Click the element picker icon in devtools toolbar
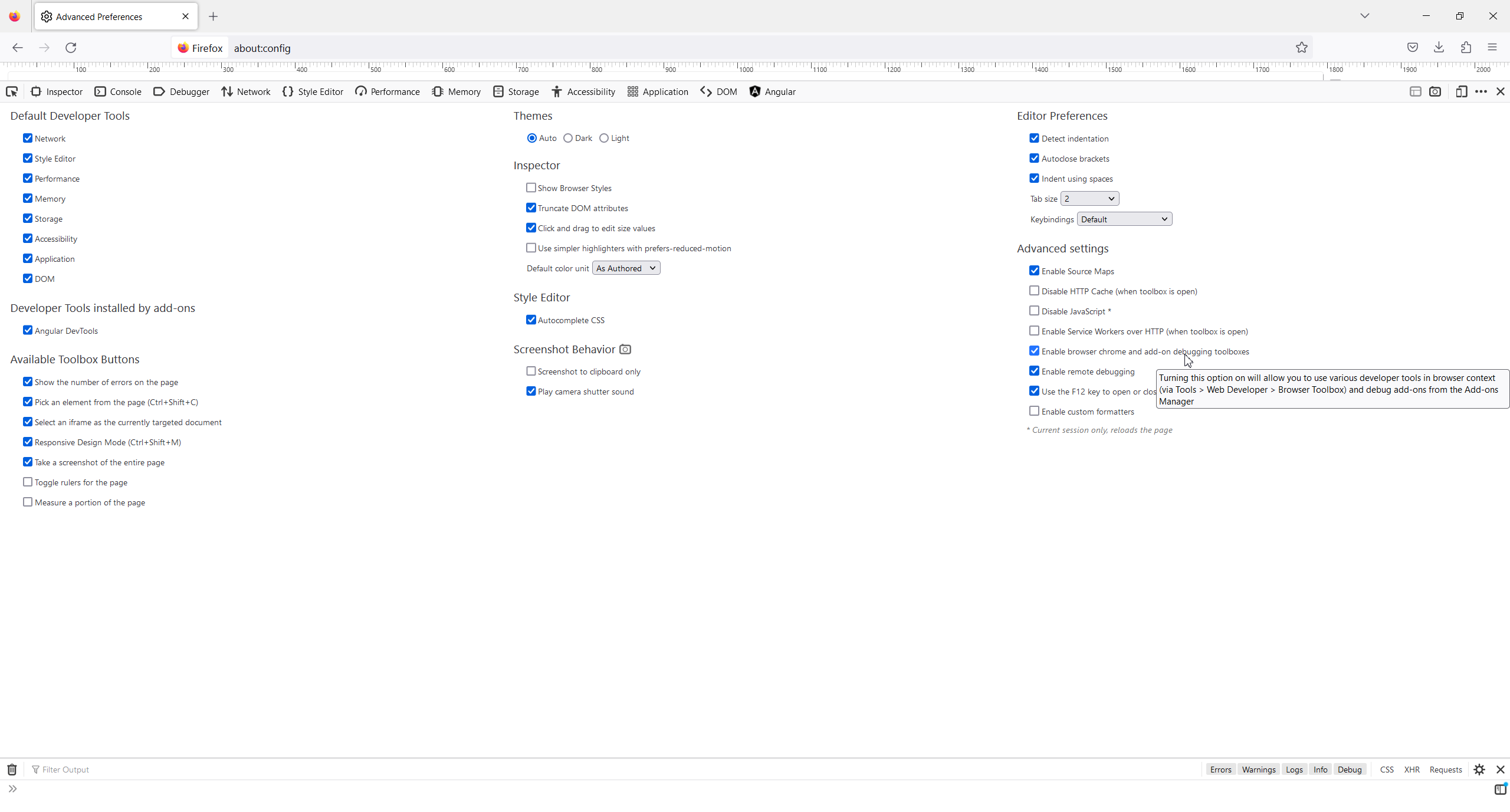This screenshot has width=1510, height=812. 12,91
